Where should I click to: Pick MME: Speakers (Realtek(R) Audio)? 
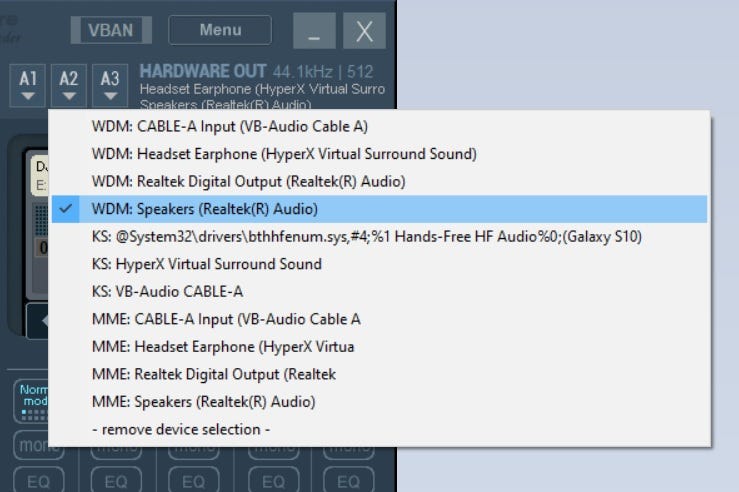(x=379, y=402)
